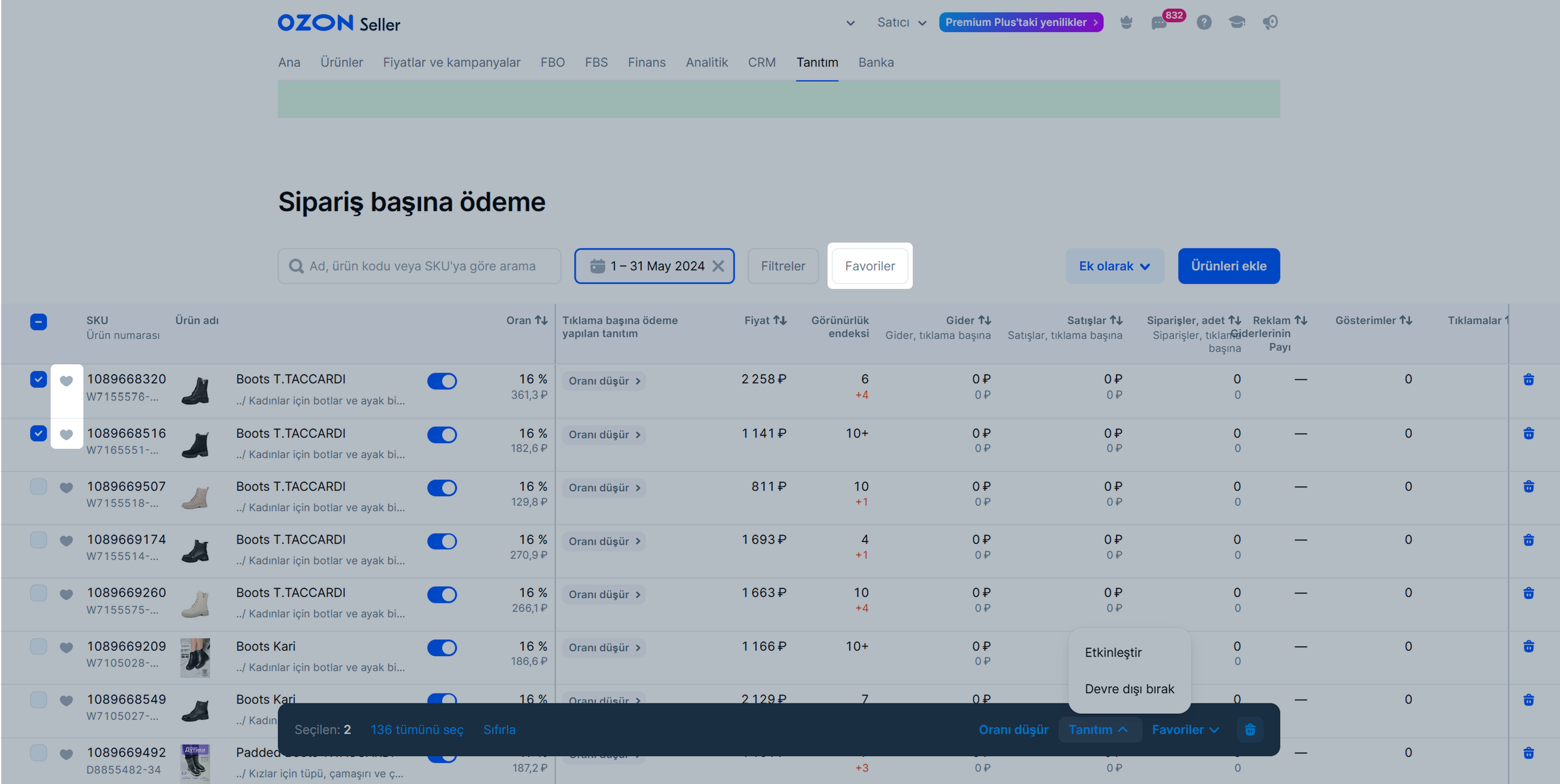Screen dimensions: 1560x784
Task: Expand Oranı düşür for SKU 1089669174
Action: 604,541
